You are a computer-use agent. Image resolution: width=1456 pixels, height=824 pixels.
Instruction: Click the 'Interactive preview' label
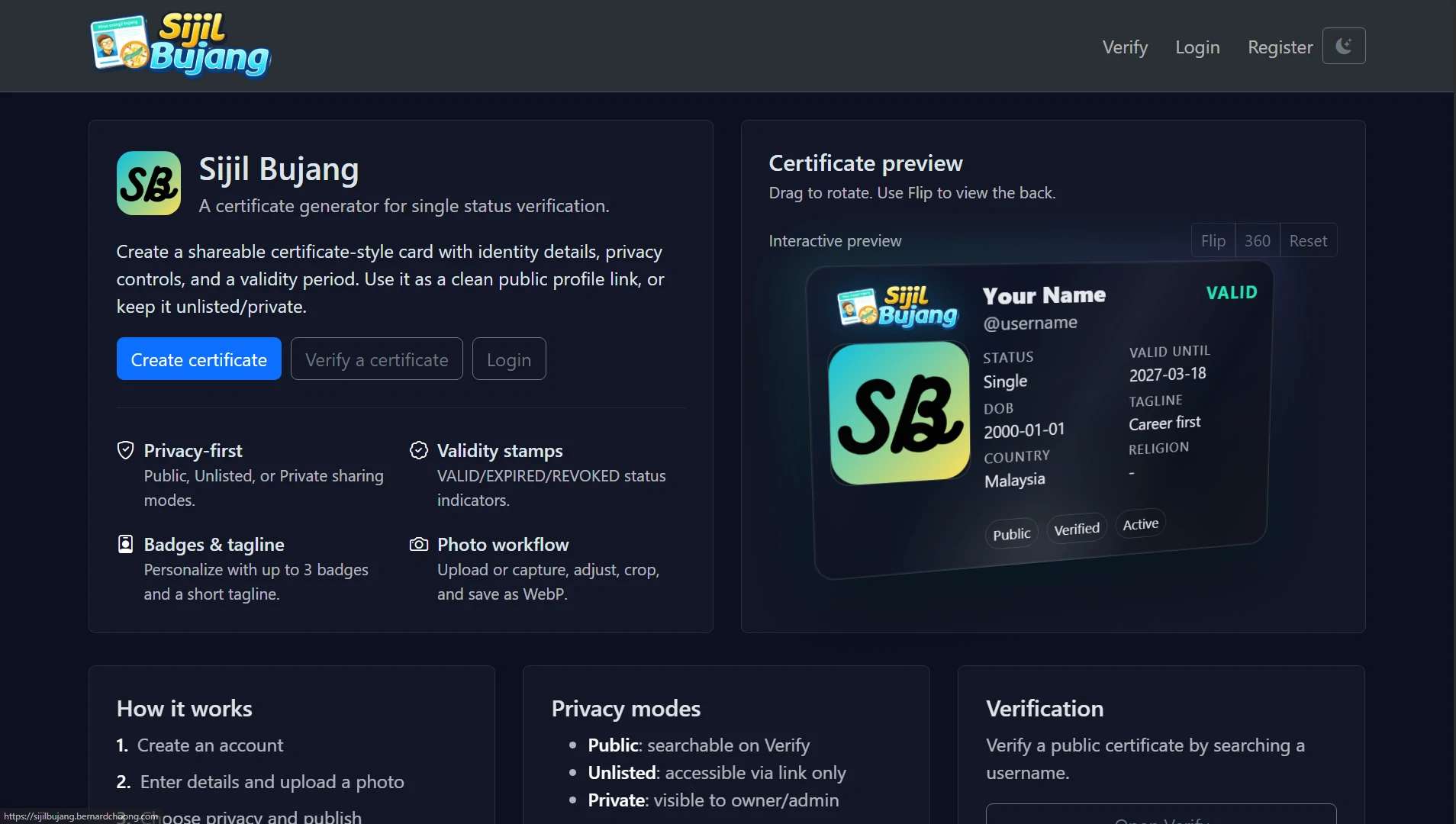pos(835,240)
